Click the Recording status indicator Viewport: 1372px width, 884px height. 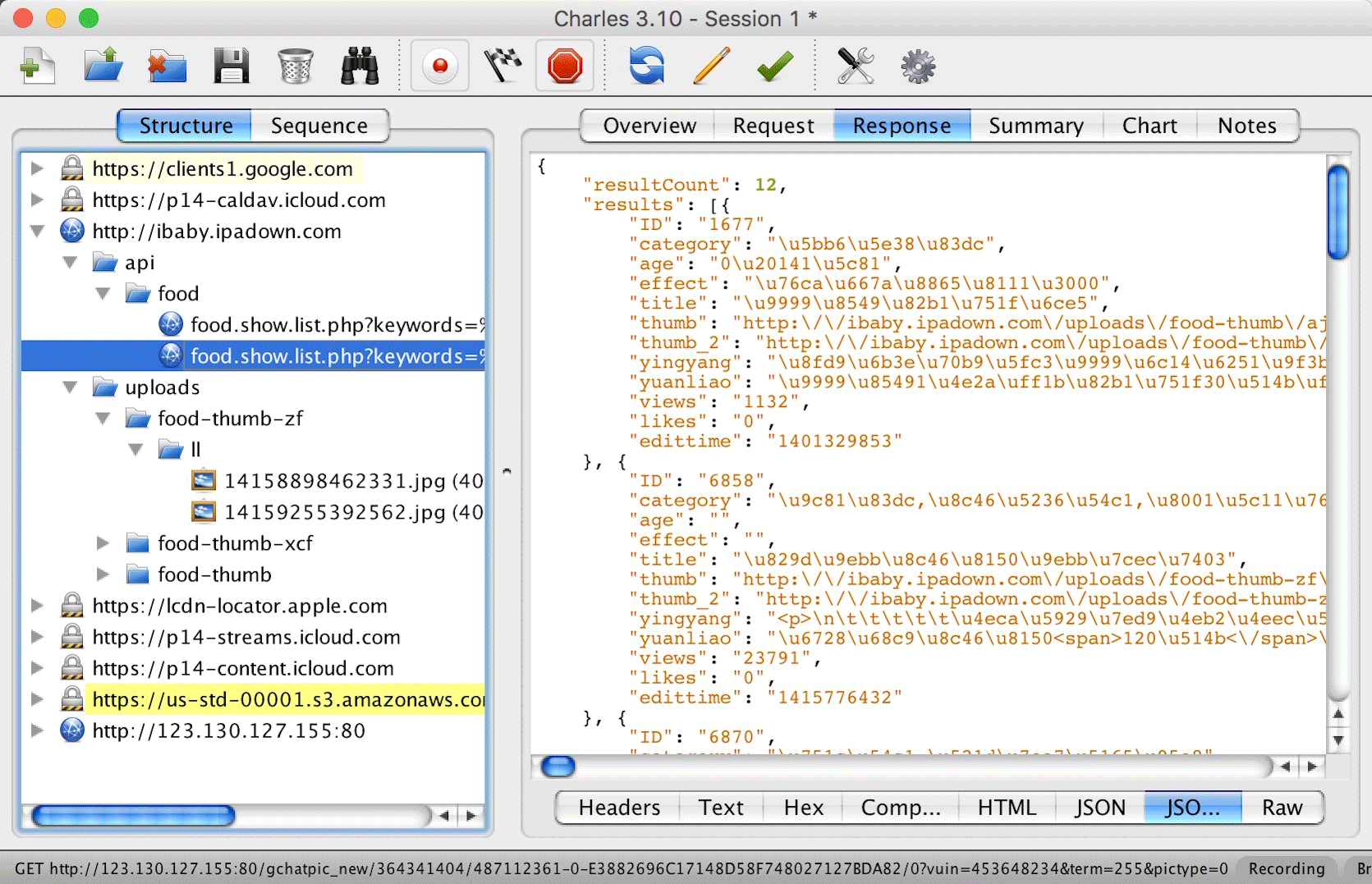click(1287, 868)
